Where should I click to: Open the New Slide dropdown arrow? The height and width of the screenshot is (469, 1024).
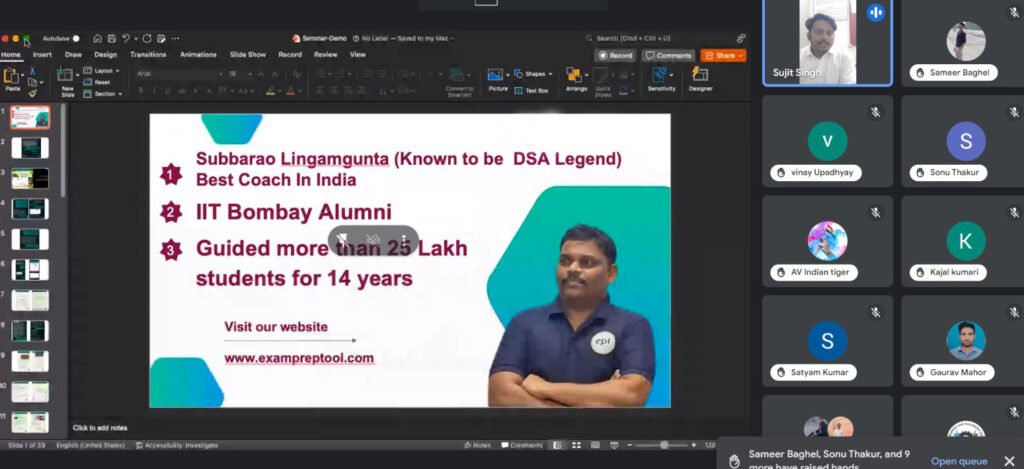tap(78, 75)
